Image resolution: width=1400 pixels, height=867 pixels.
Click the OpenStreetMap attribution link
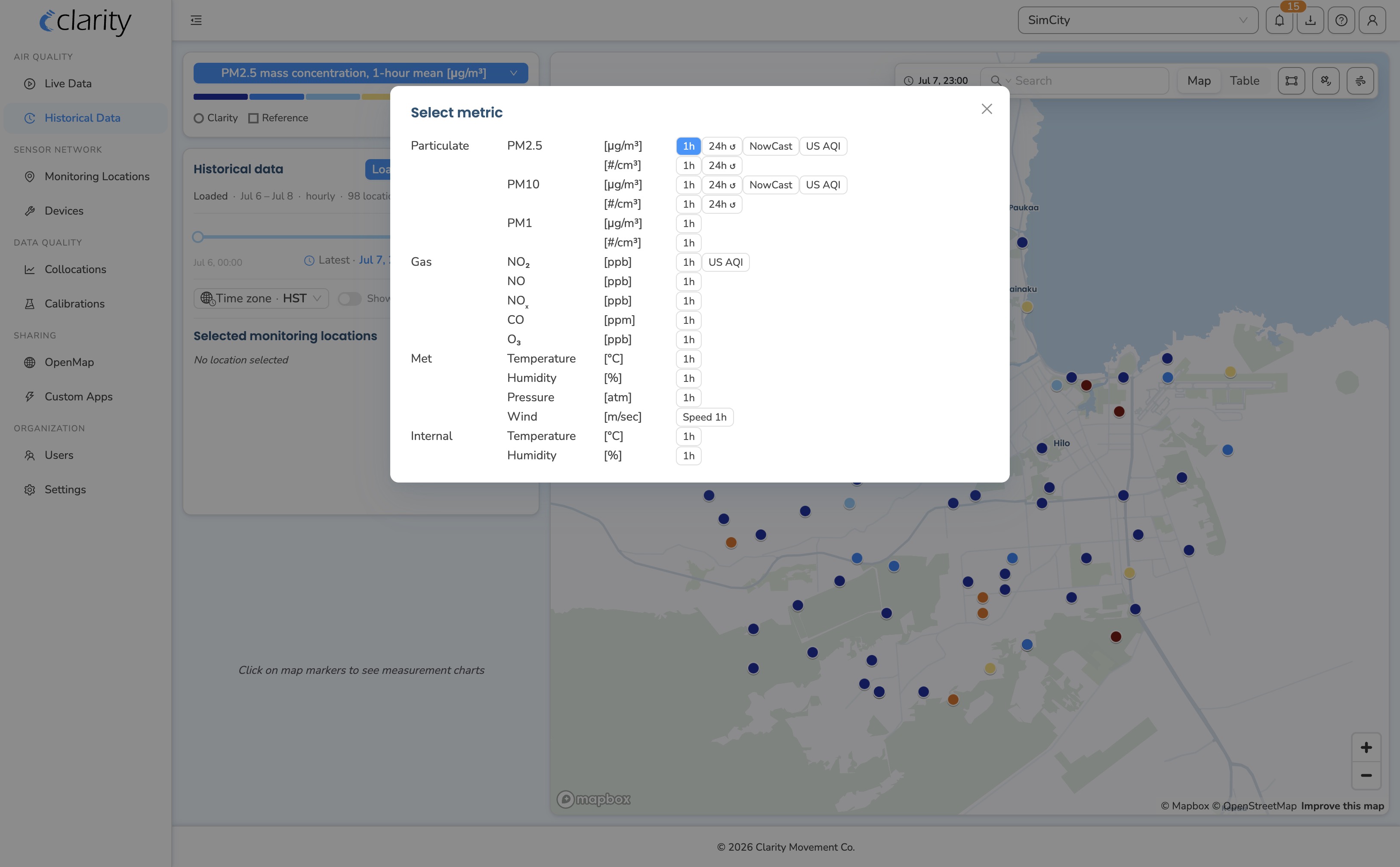tap(1254, 806)
